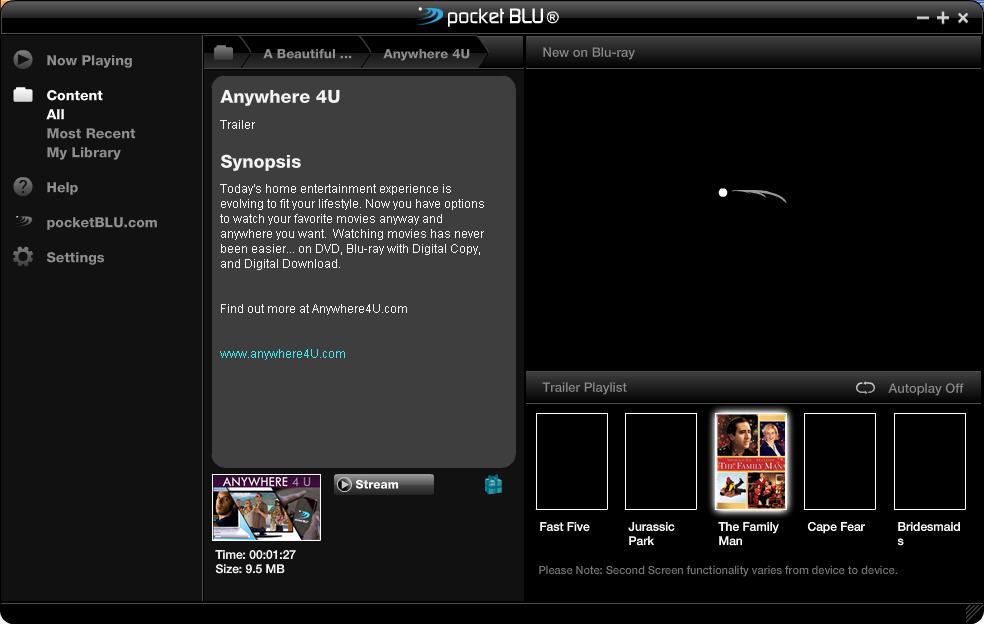Viewport: 984px width, 624px height.
Task: Open My Library section
Action: coord(84,152)
